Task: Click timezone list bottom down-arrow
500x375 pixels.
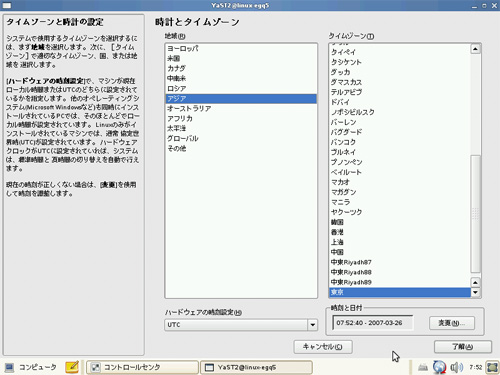Action: (x=475, y=292)
